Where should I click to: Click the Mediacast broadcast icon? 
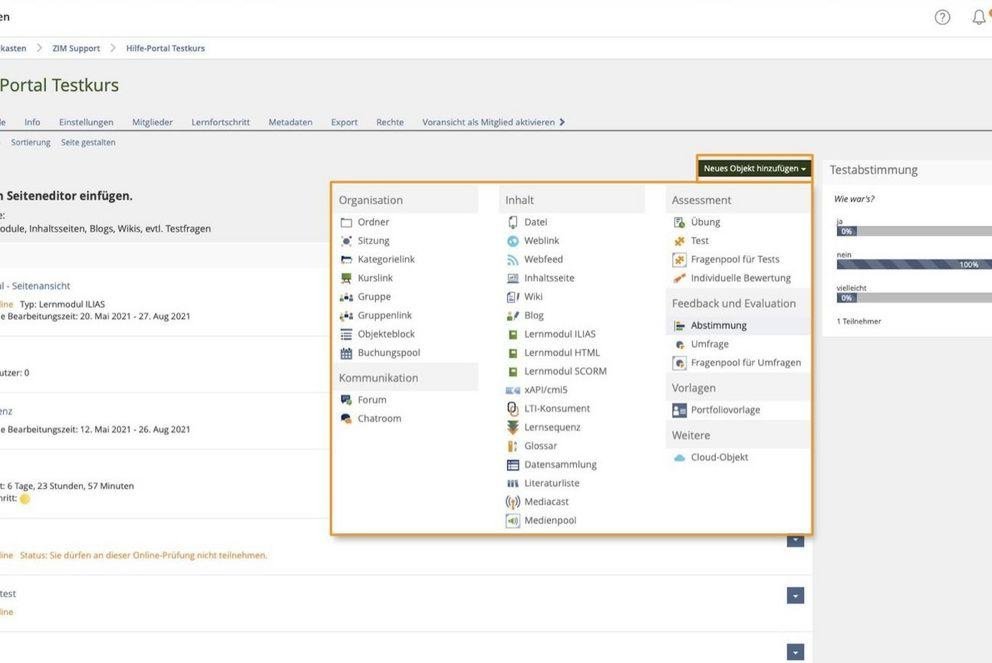[x=512, y=502]
